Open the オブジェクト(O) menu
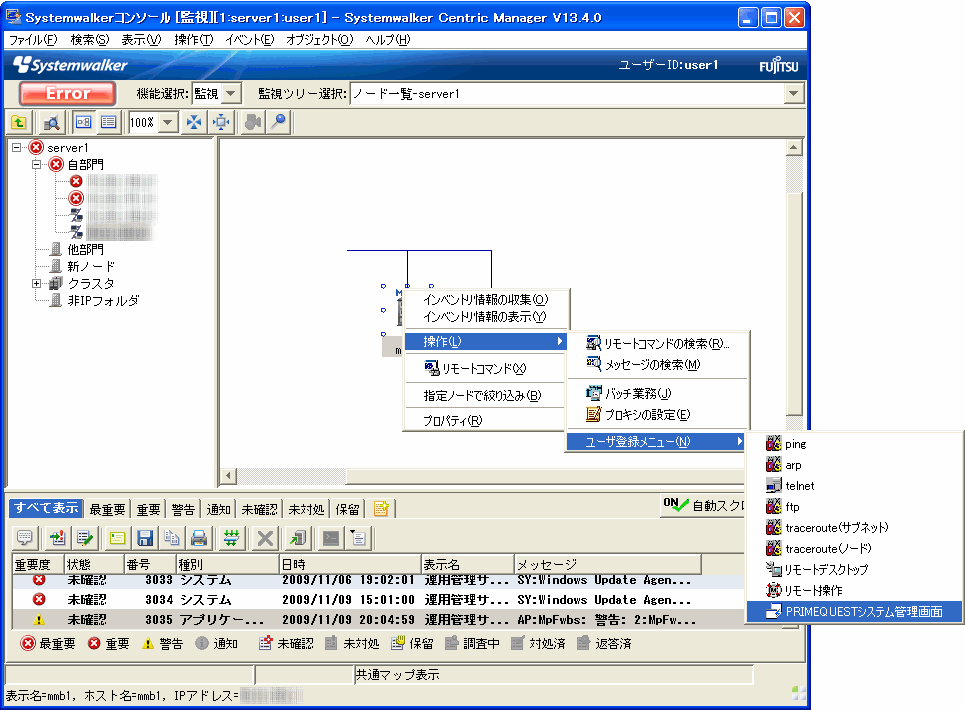This screenshot has width=965, height=710. point(319,40)
